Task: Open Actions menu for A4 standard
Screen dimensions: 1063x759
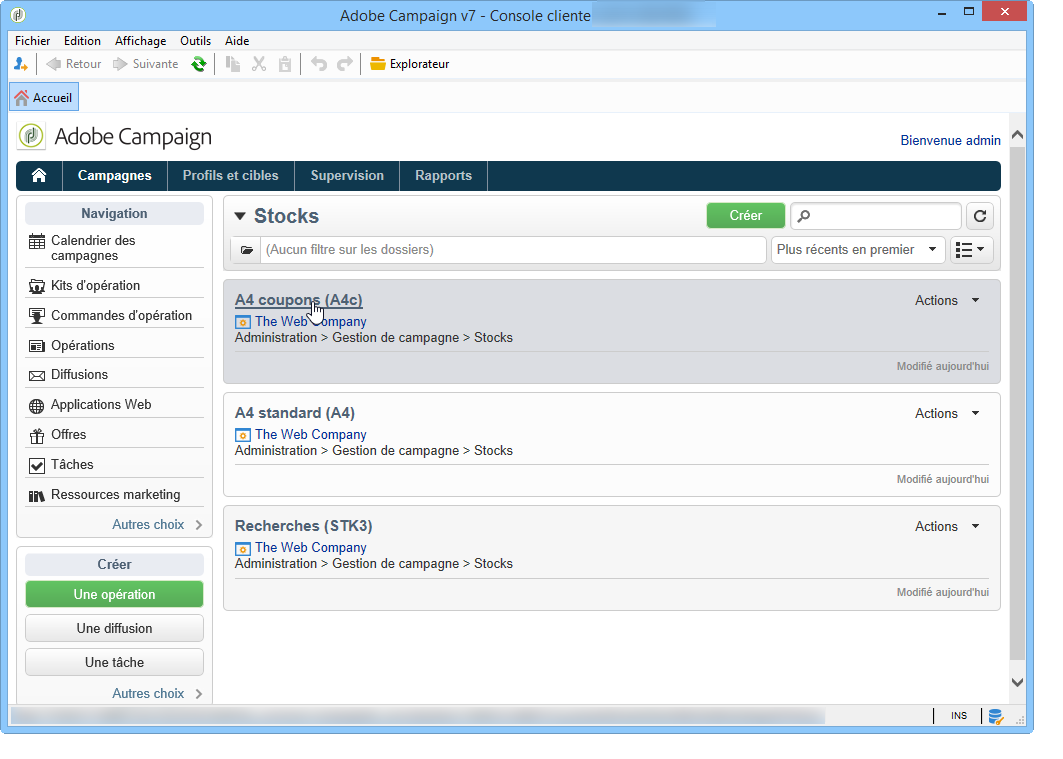Action: click(x=947, y=413)
